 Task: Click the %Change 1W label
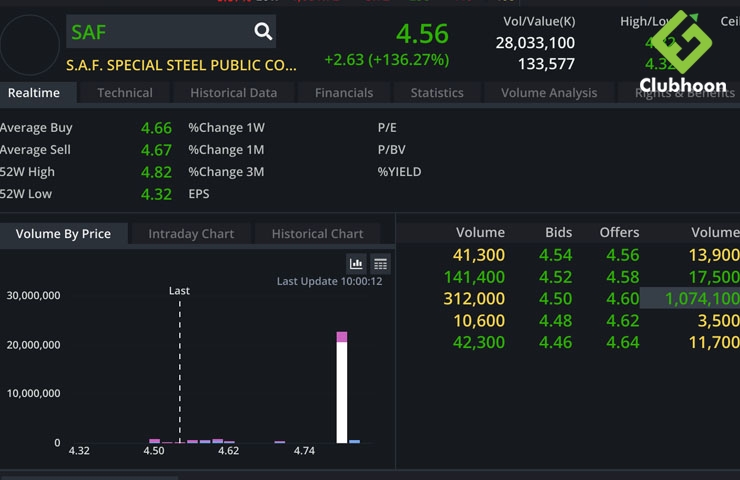[227, 128]
